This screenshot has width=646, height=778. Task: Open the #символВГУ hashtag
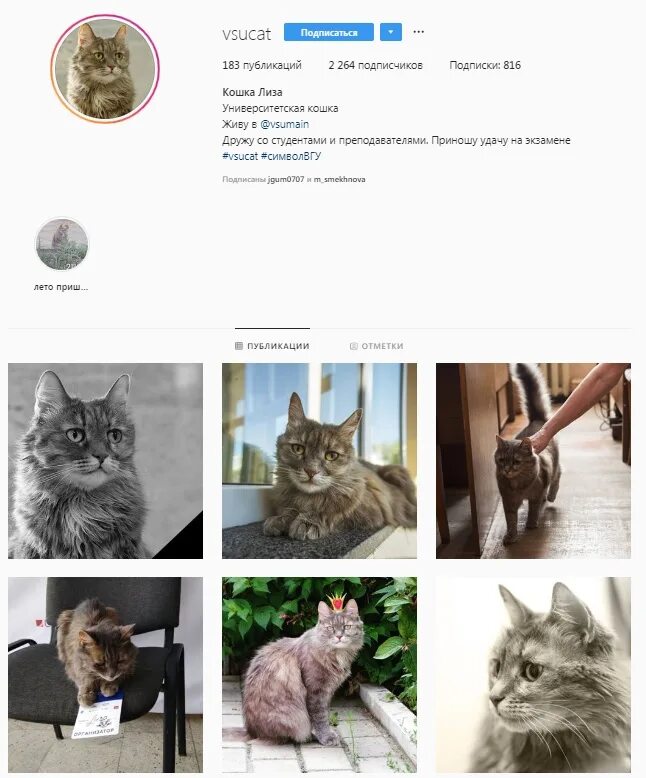(x=291, y=156)
